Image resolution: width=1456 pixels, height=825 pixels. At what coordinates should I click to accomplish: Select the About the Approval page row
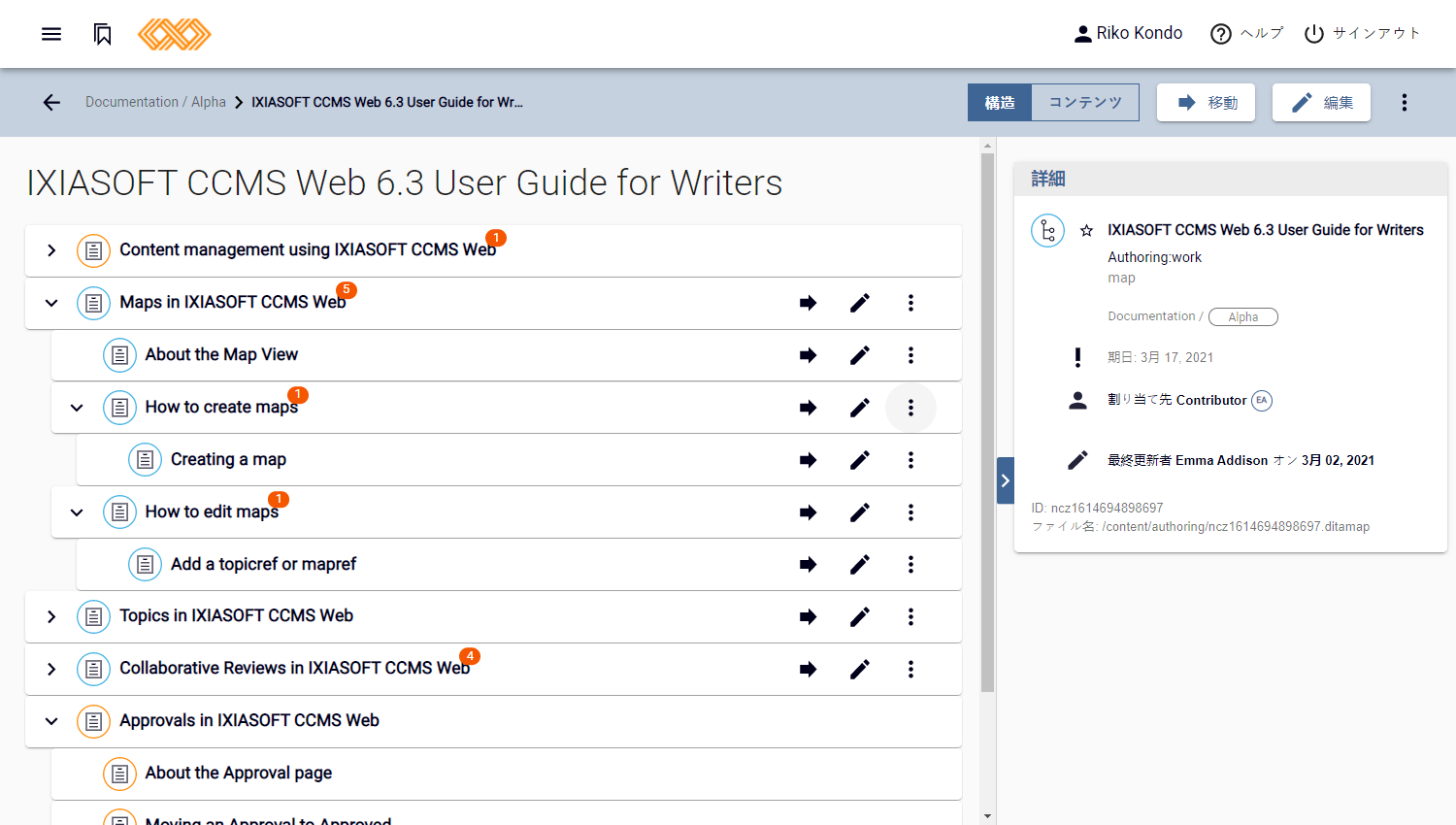click(506, 774)
